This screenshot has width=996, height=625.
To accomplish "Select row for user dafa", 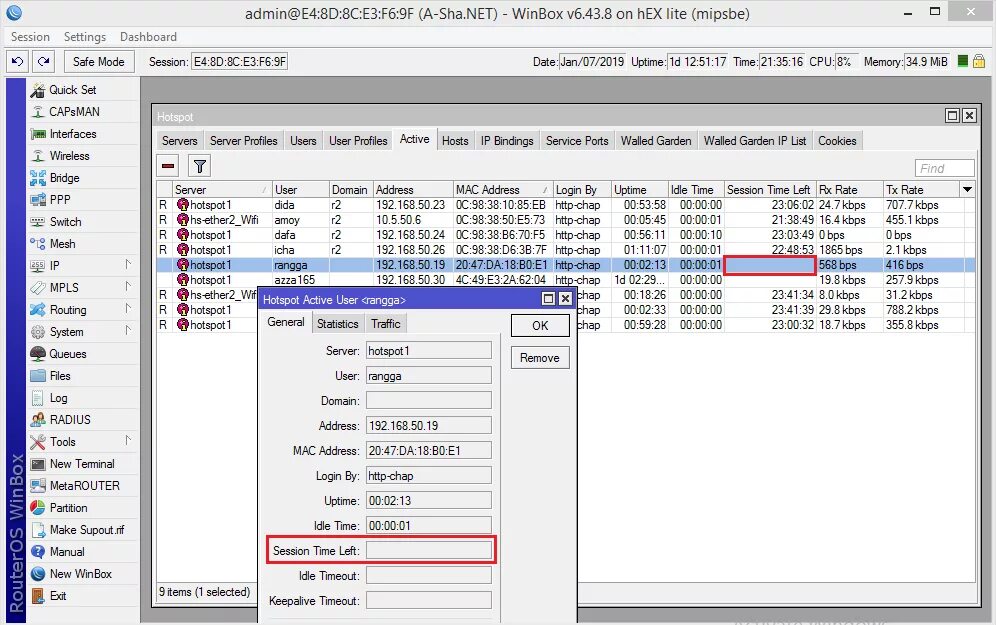I will click(565, 235).
